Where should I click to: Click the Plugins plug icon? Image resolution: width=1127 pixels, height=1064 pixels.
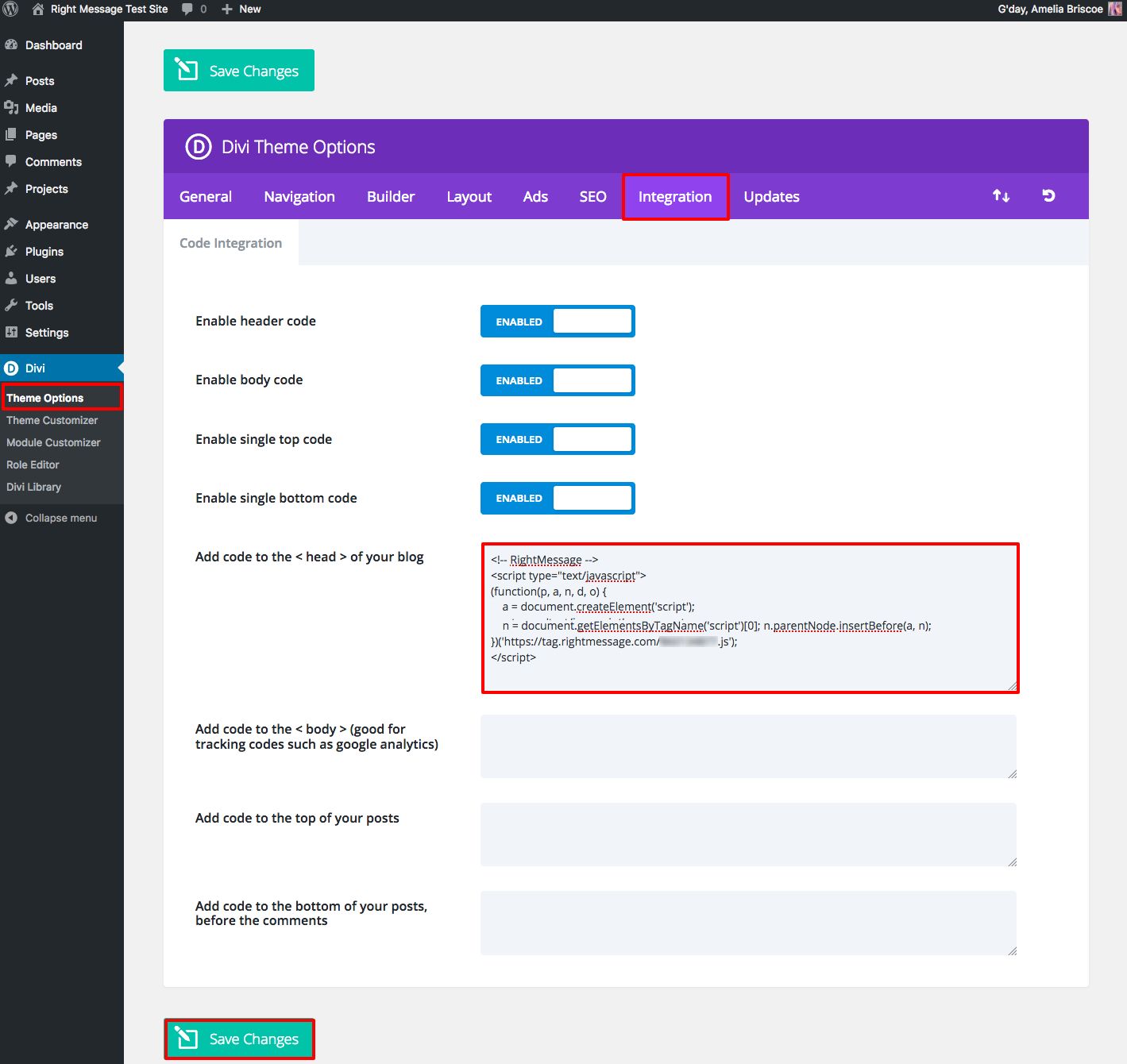(11, 252)
